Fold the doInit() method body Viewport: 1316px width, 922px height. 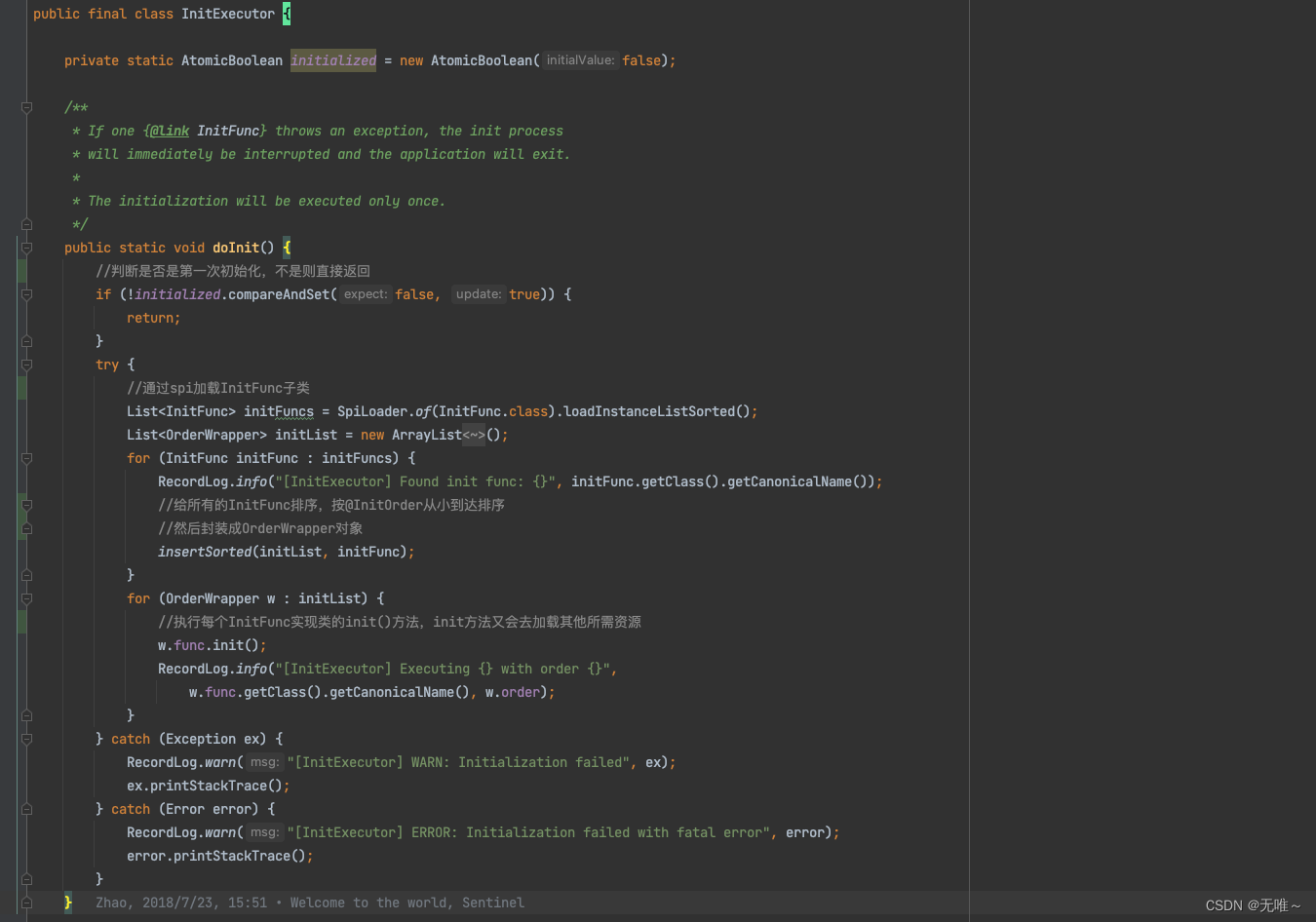[27, 248]
